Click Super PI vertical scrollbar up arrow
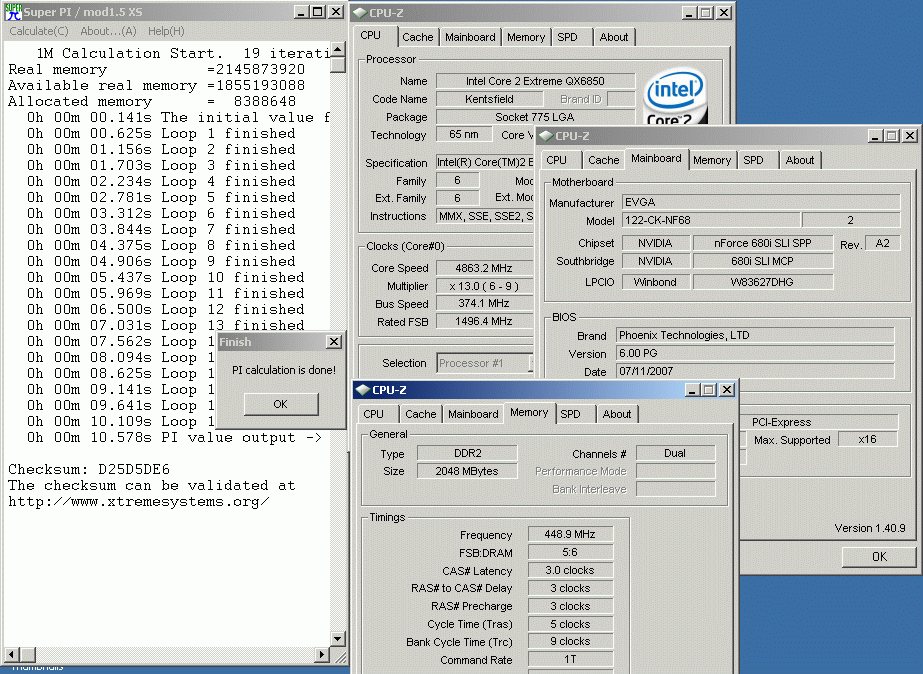 pyautogui.click(x=337, y=49)
